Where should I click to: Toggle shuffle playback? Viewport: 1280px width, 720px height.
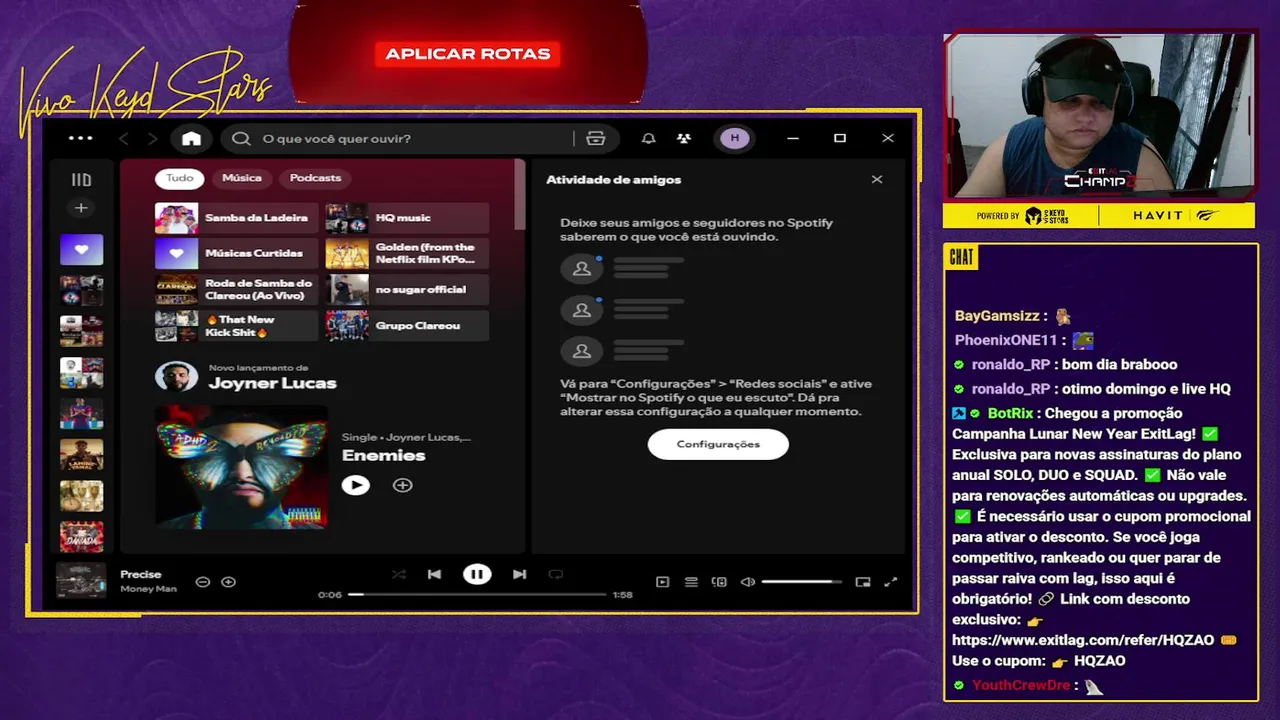398,574
